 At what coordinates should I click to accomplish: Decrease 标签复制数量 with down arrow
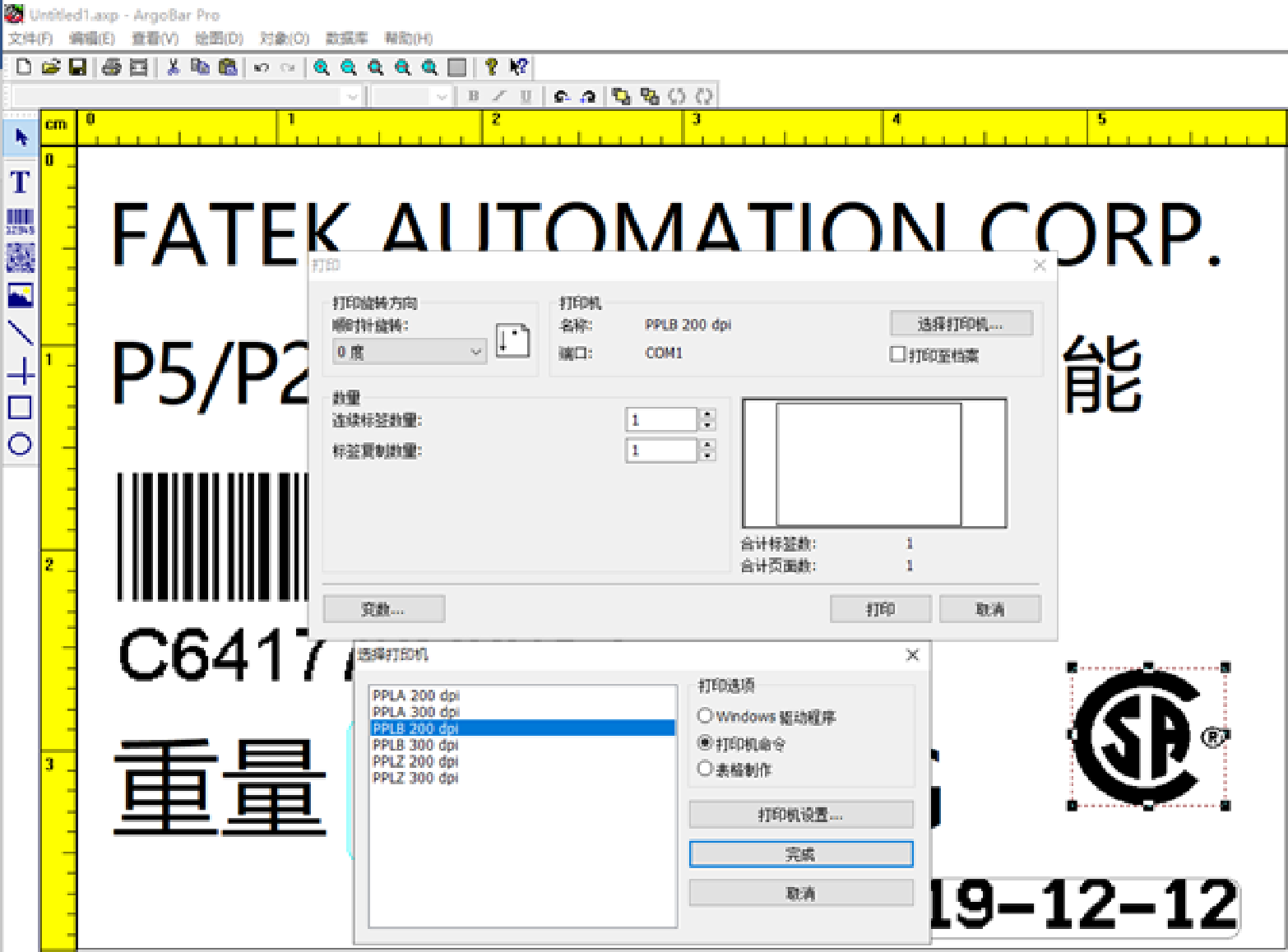coord(707,455)
